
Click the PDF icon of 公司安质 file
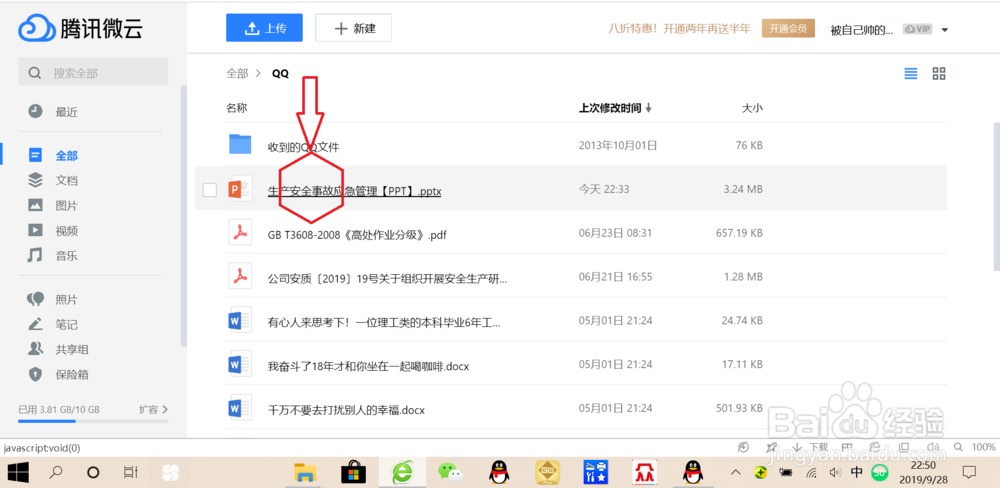point(240,276)
